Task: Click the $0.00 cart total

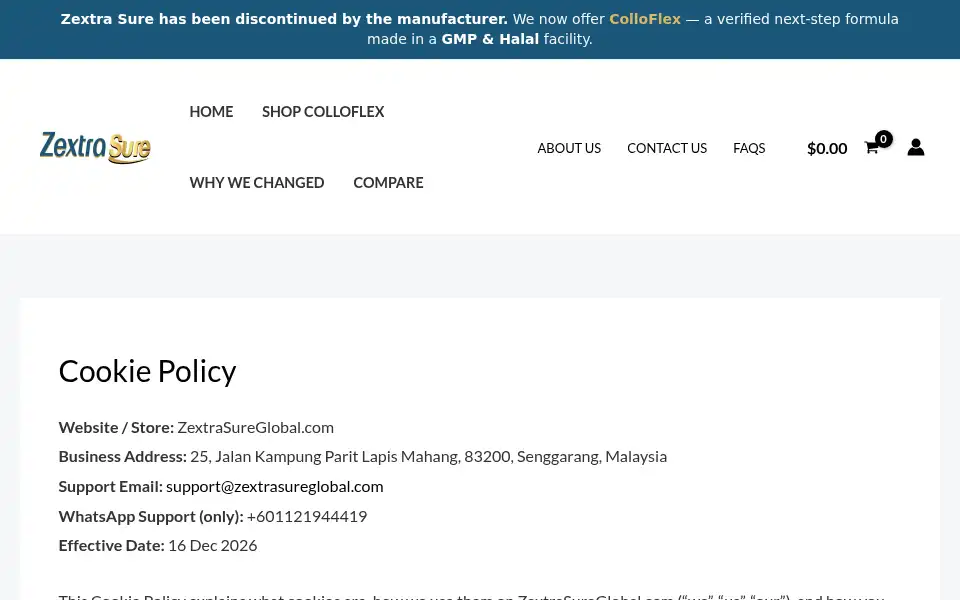Action: [827, 148]
